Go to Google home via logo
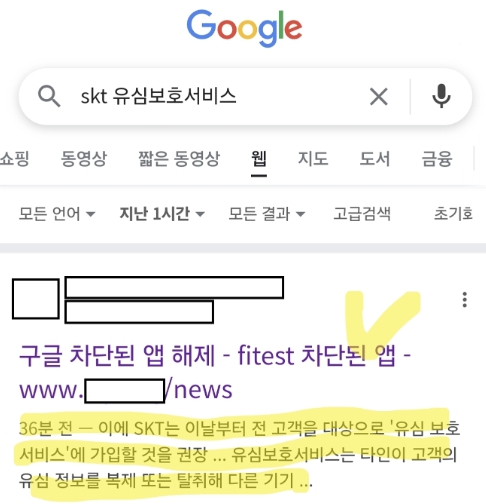The image size is (486, 504). (x=244, y=28)
